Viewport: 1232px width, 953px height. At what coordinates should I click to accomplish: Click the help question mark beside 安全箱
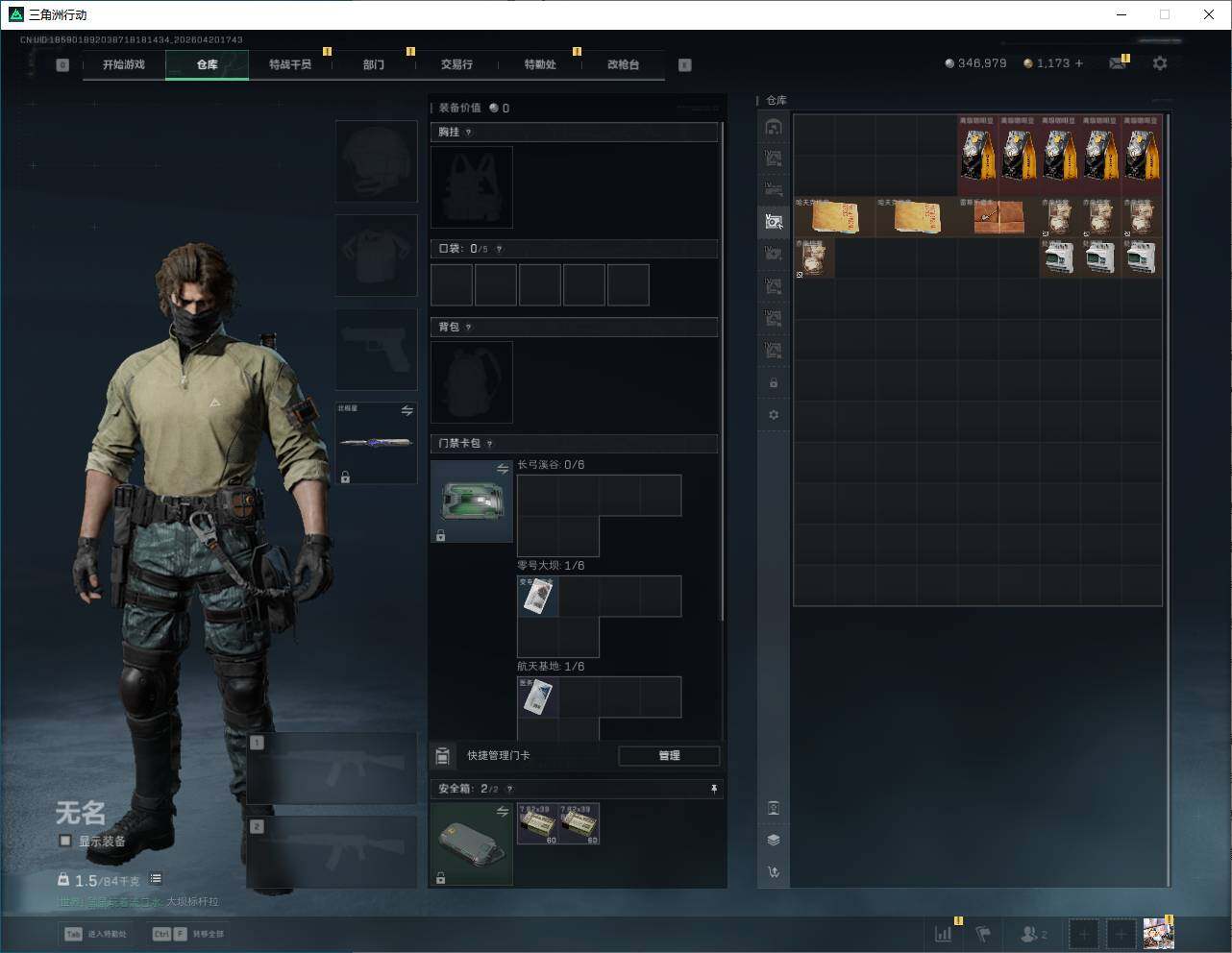(509, 789)
